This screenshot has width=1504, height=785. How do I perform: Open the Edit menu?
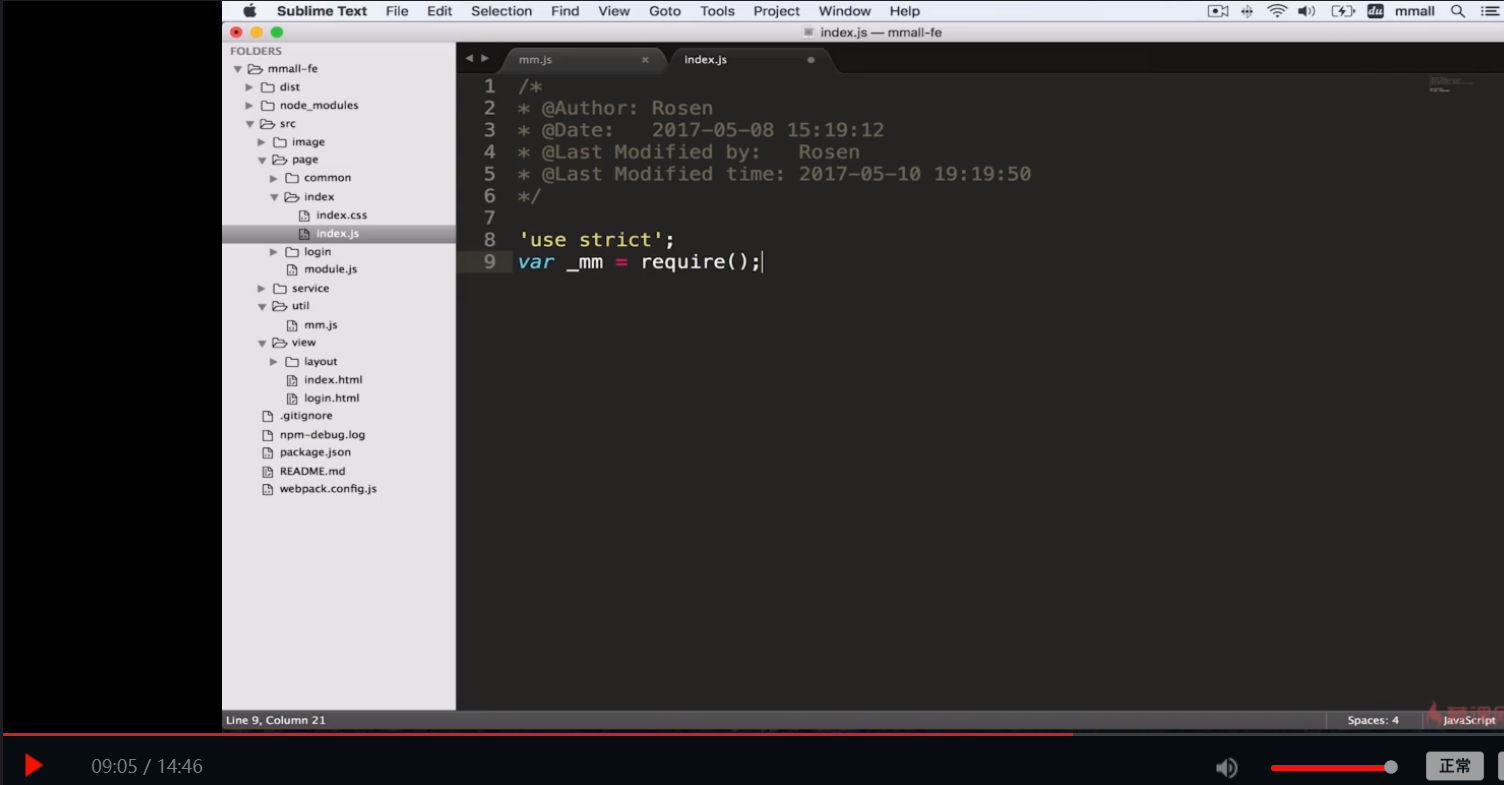click(440, 11)
